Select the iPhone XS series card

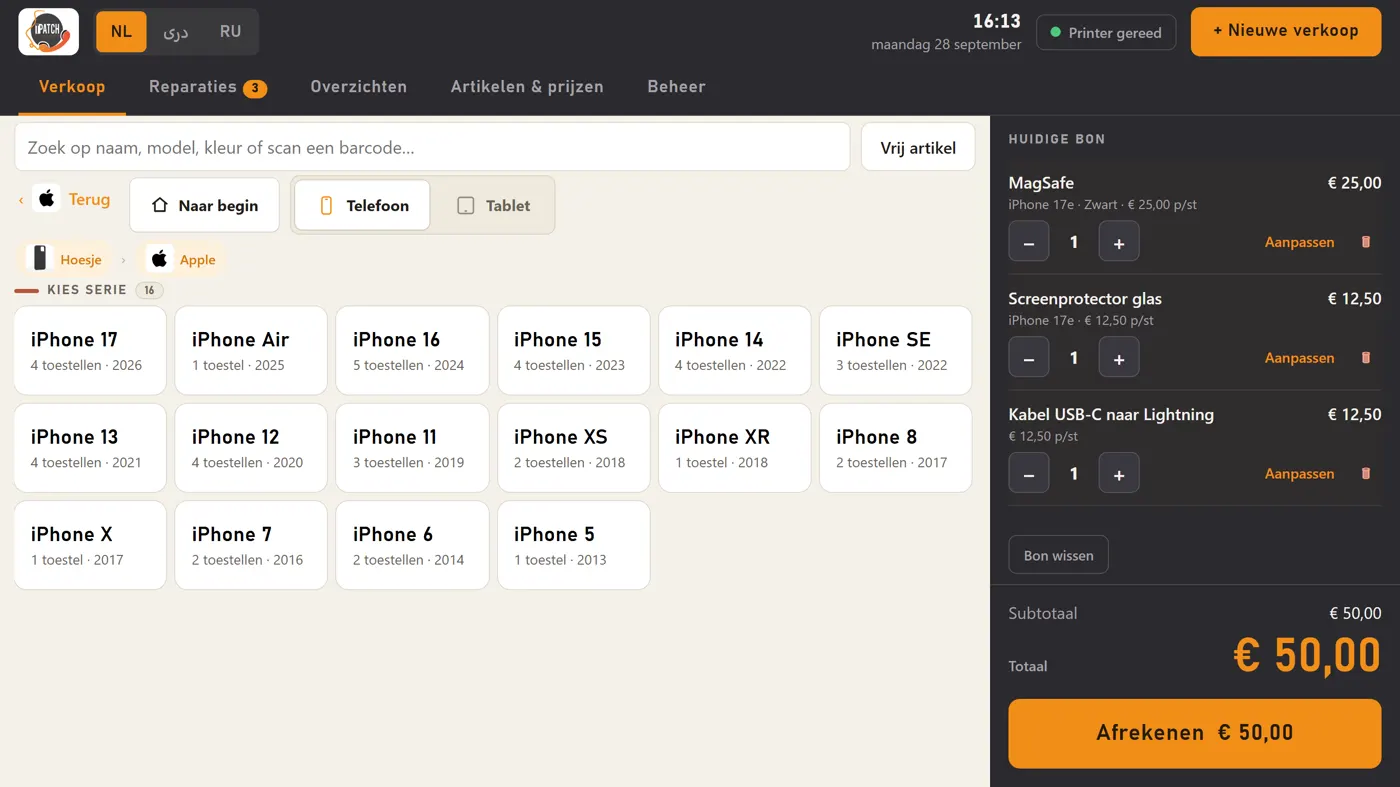tap(574, 448)
